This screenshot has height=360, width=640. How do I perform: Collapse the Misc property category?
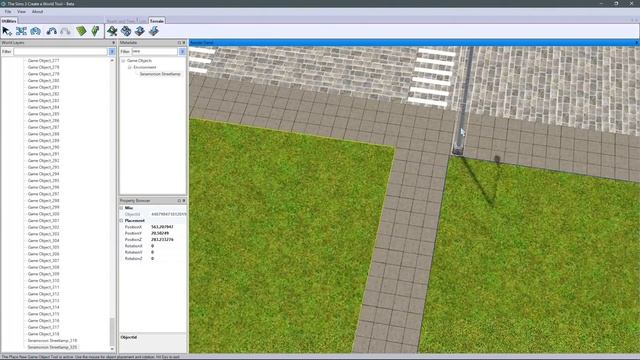click(x=122, y=208)
